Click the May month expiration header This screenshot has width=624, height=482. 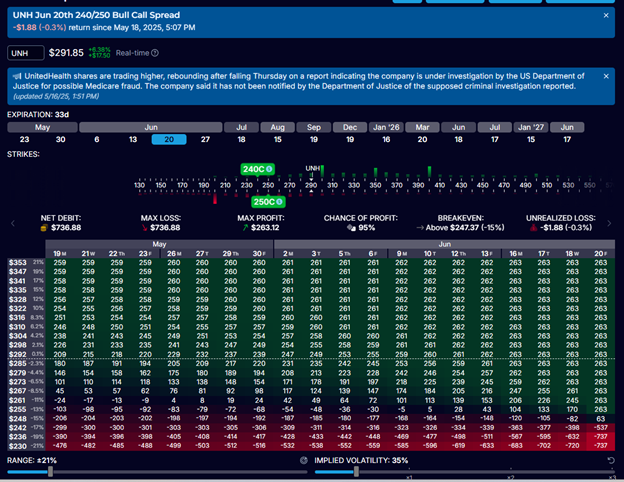[x=42, y=127]
